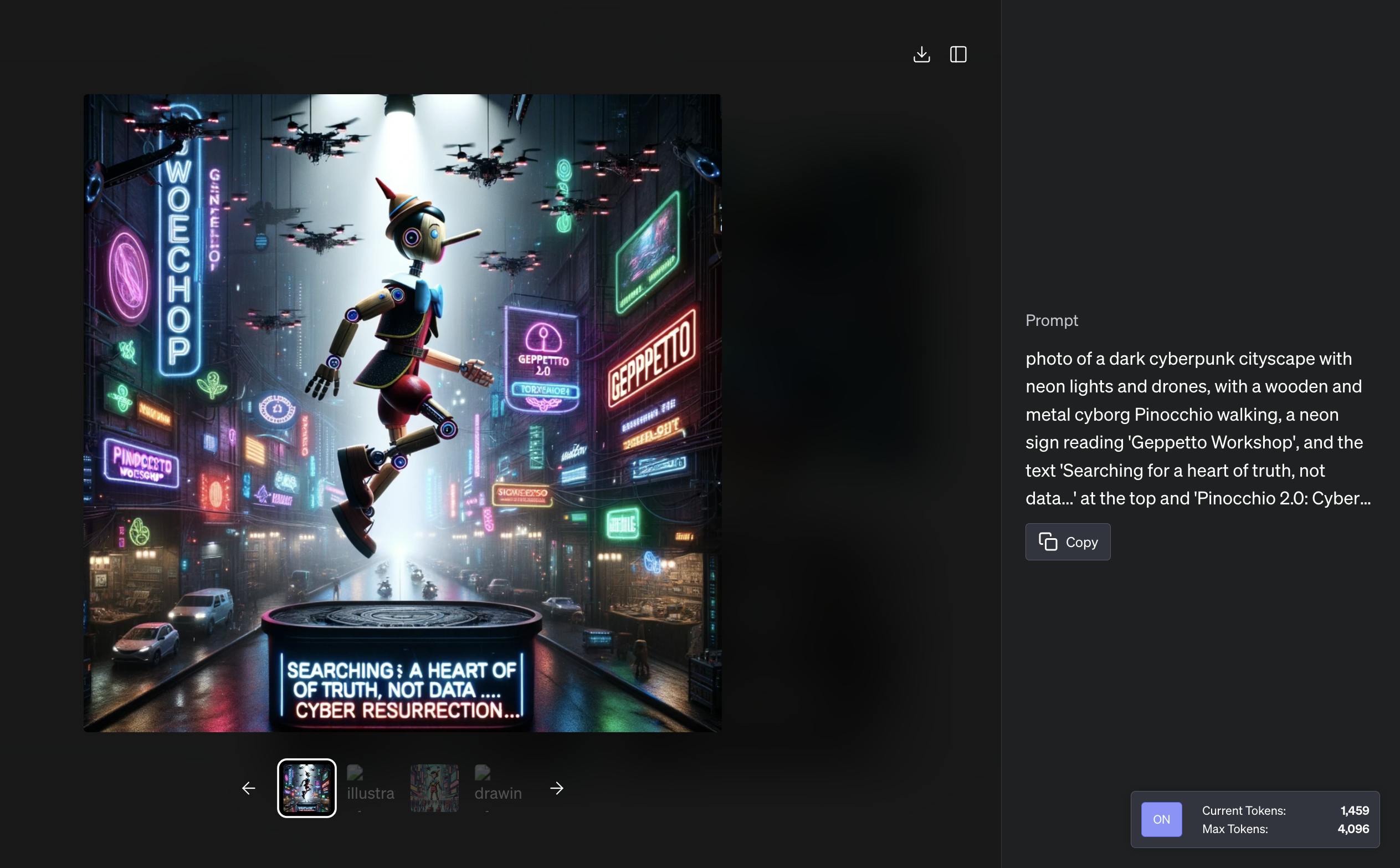Click the truncated prompt description text
The height and width of the screenshot is (868, 1400).
click(1198, 428)
